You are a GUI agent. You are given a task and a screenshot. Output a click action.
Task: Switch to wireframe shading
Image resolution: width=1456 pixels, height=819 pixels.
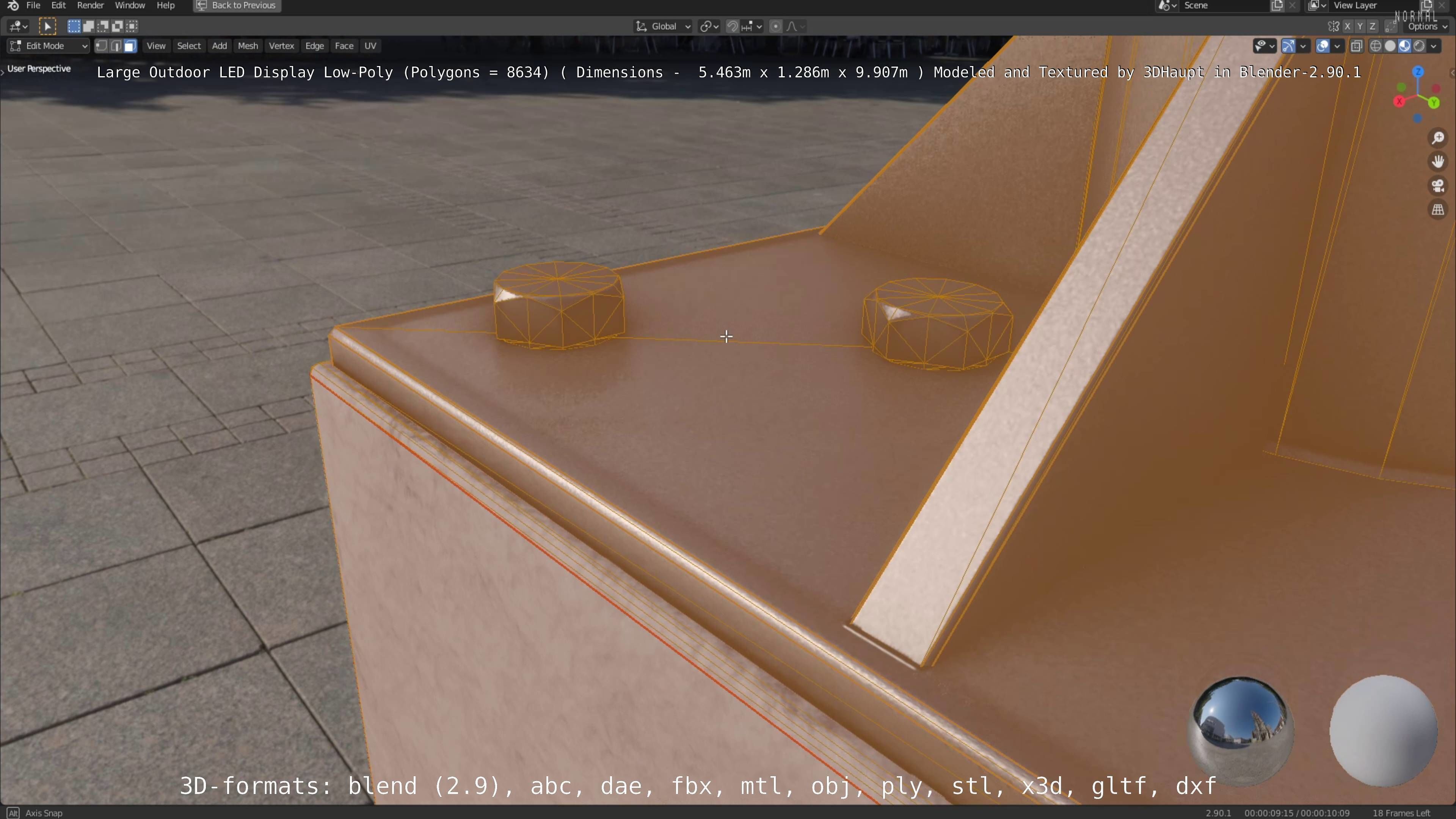pyautogui.click(x=1376, y=46)
